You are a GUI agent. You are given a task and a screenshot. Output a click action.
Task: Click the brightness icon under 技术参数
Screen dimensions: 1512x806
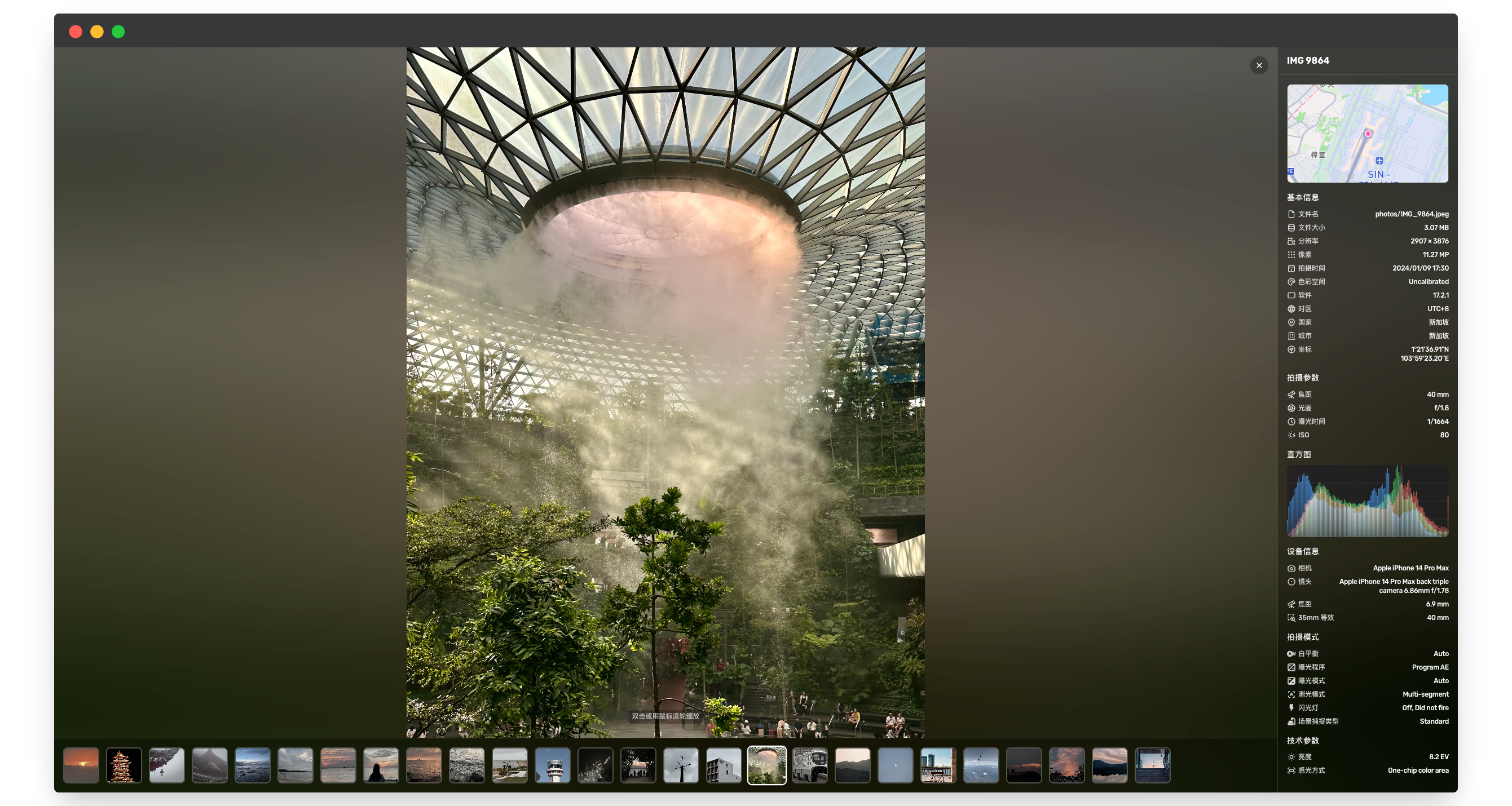point(1291,757)
